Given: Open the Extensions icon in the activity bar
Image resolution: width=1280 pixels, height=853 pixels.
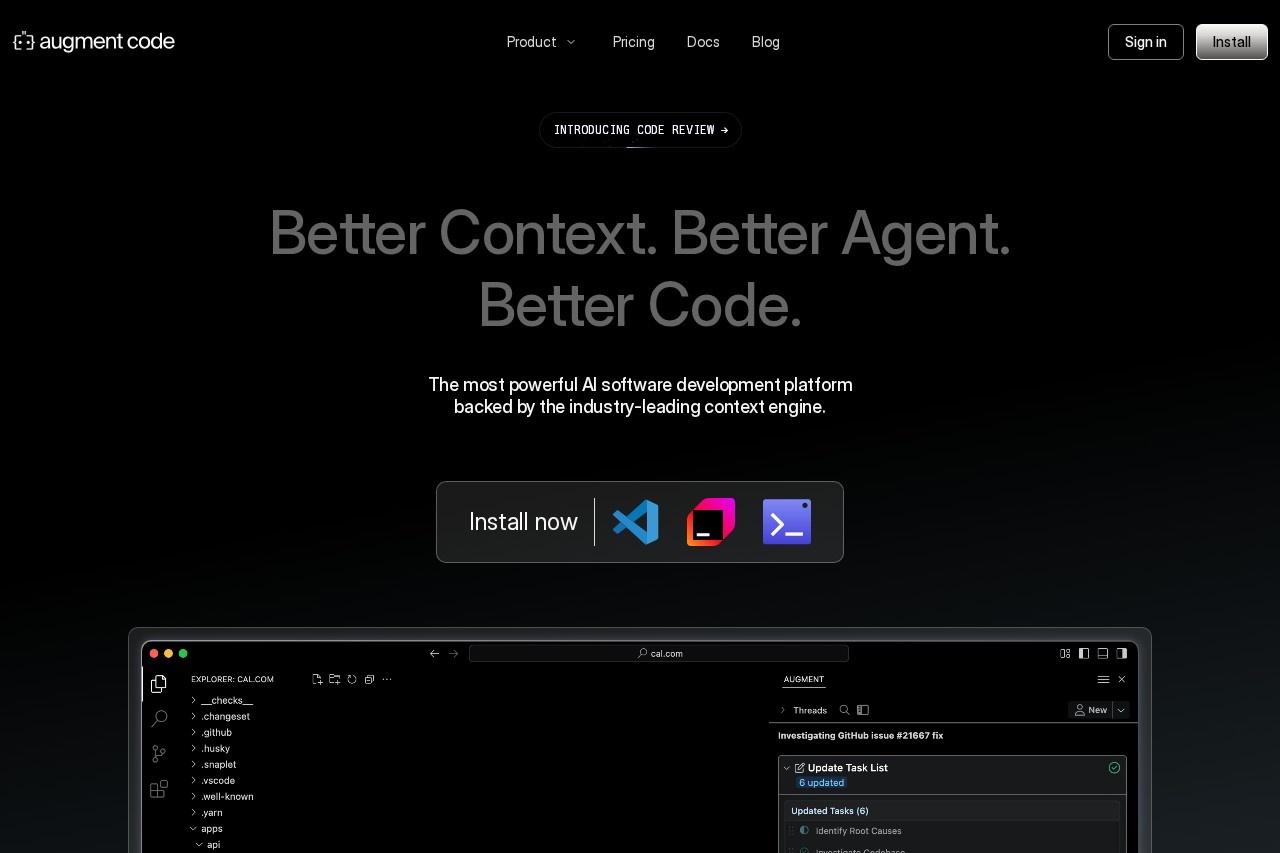Looking at the screenshot, I should (158, 789).
